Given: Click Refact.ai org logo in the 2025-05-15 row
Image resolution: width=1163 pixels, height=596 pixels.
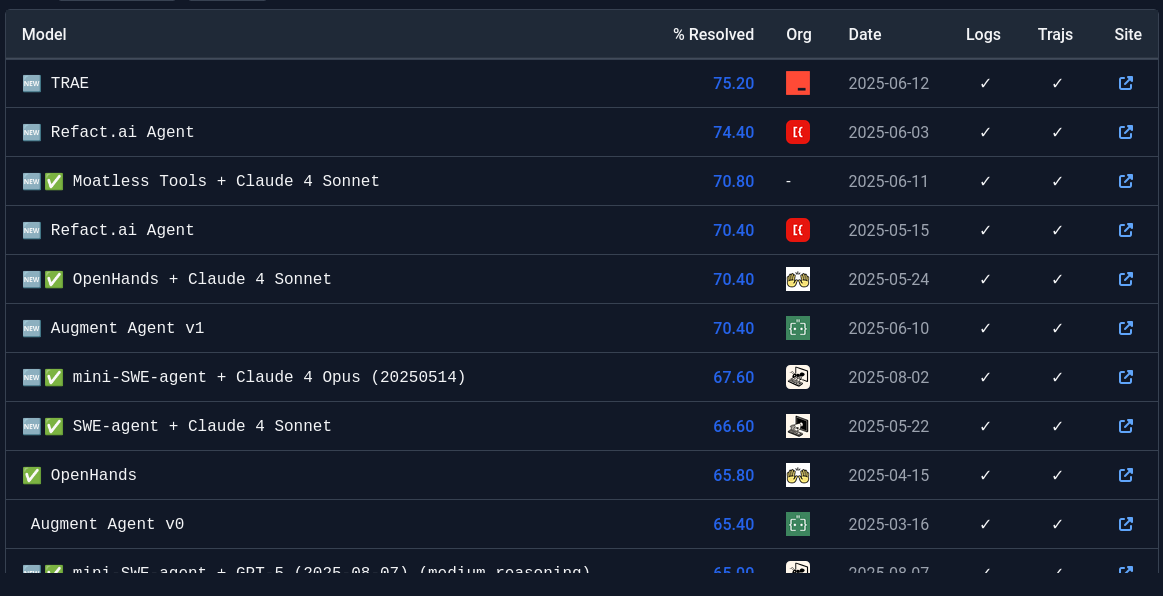Looking at the screenshot, I should point(798,230).
